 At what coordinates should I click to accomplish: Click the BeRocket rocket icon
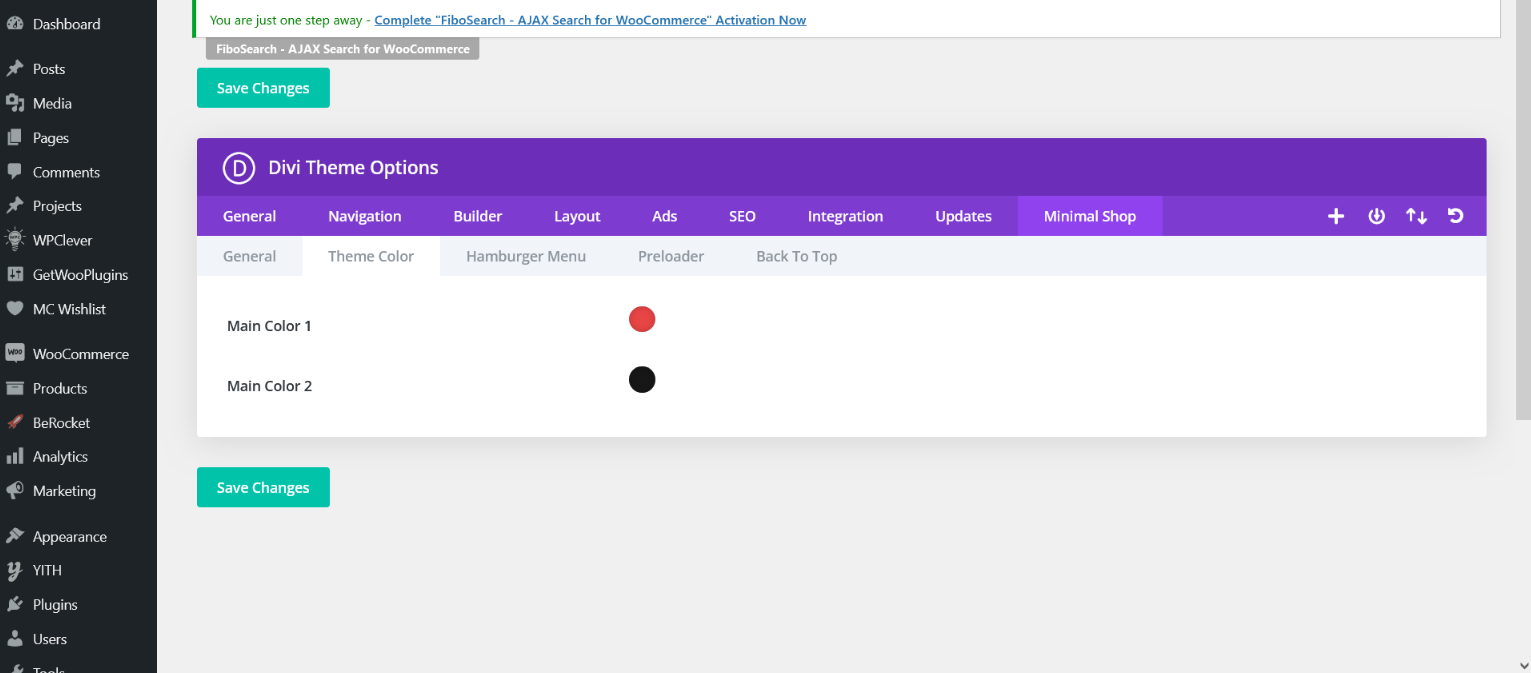(15, 423)
